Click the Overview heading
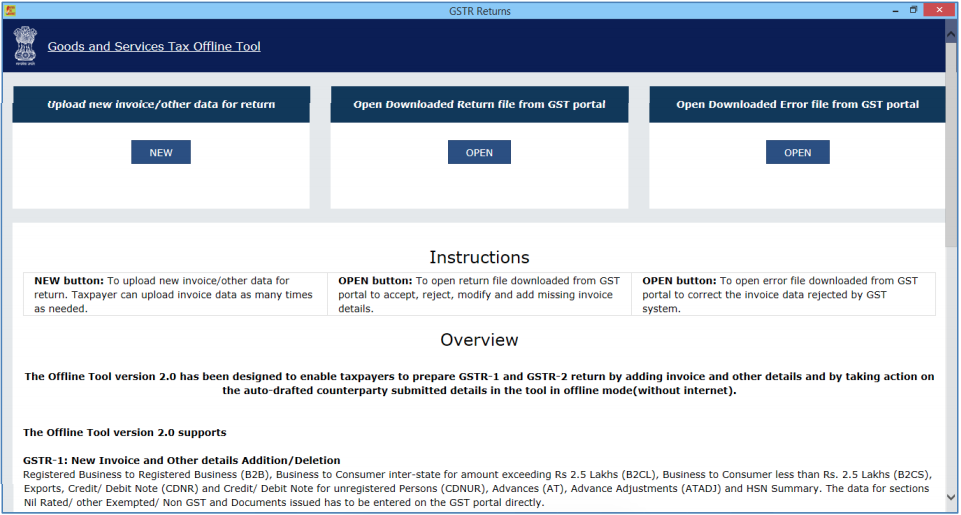The image size is (961, 515). tap(479, 340)
